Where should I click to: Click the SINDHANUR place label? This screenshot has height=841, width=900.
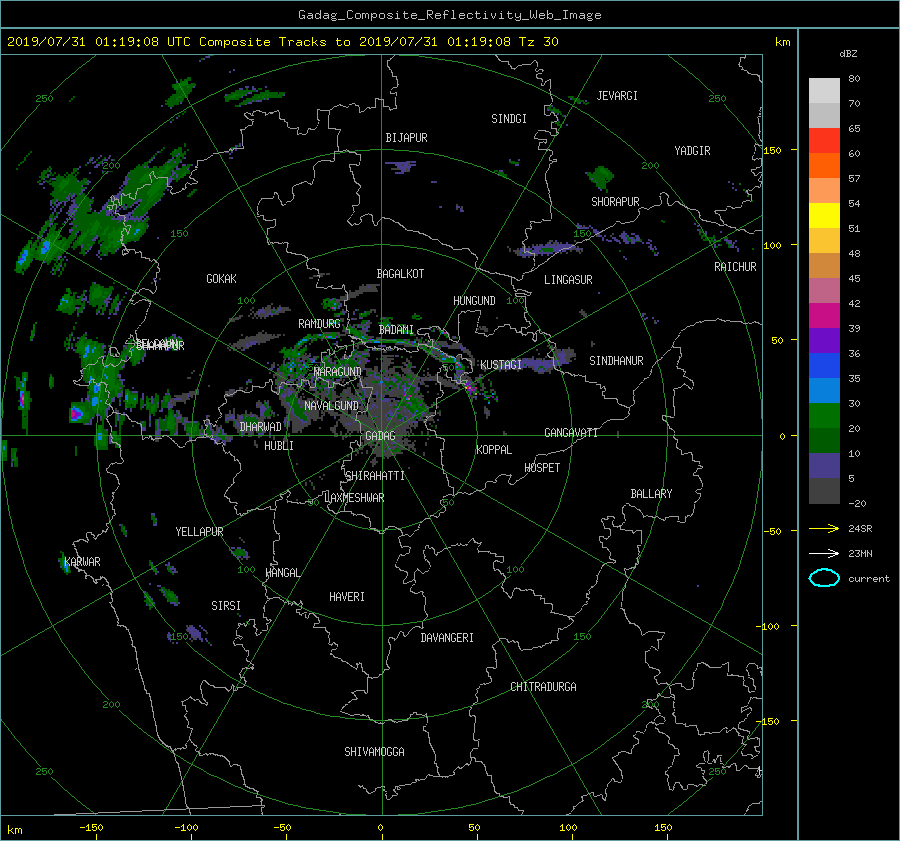pos(616,361)
